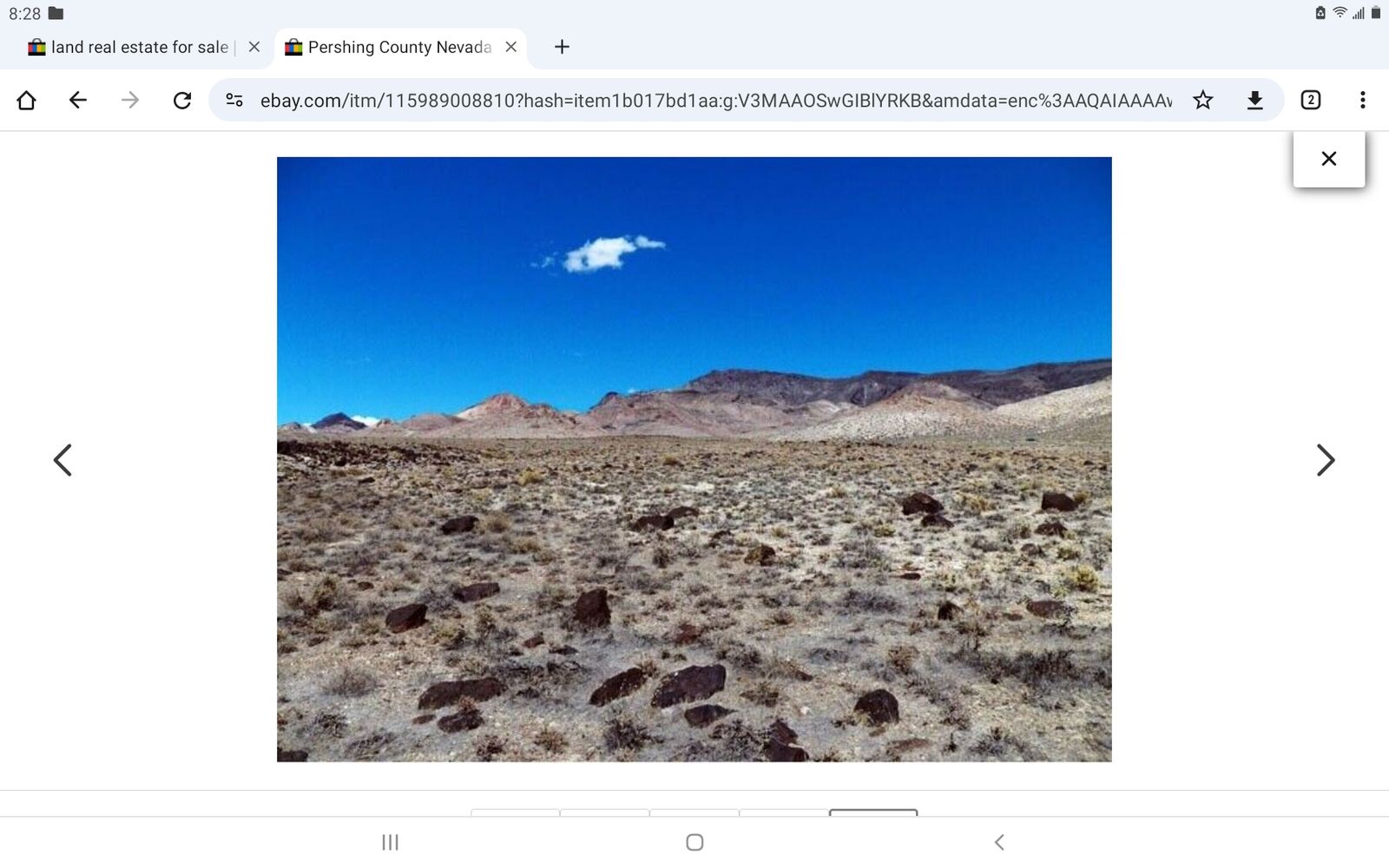Click the ebay.com URL address field
This screenshot has width=1389, height=868.
click(x=715, y=101)
